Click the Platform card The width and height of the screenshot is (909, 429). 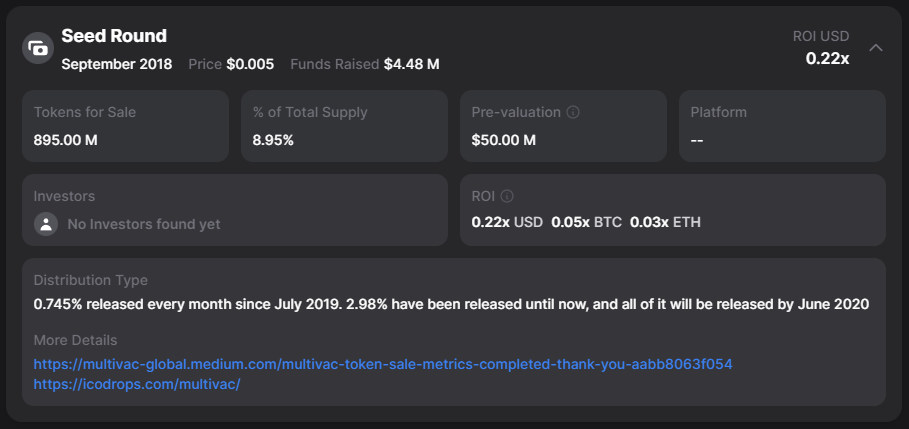(782, 126)
